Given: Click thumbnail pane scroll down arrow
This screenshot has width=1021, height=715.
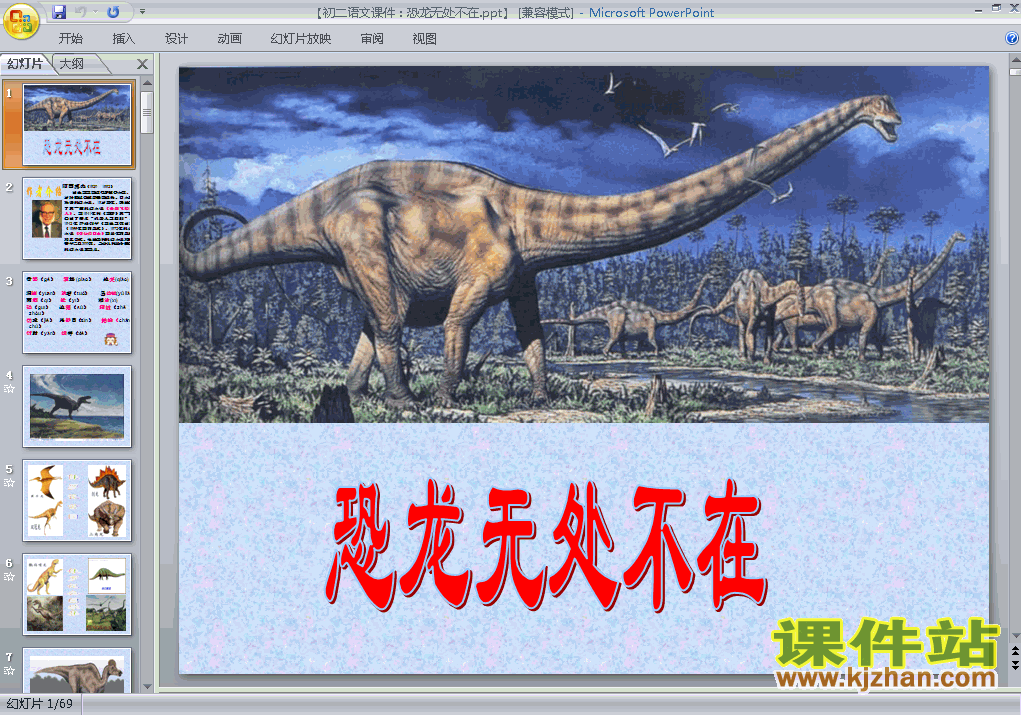Looking at the screenshot, I should (x=147, y=686).
